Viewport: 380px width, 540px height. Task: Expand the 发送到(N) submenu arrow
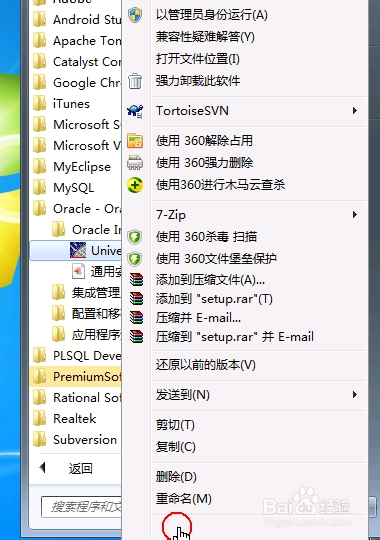(355, 395)
